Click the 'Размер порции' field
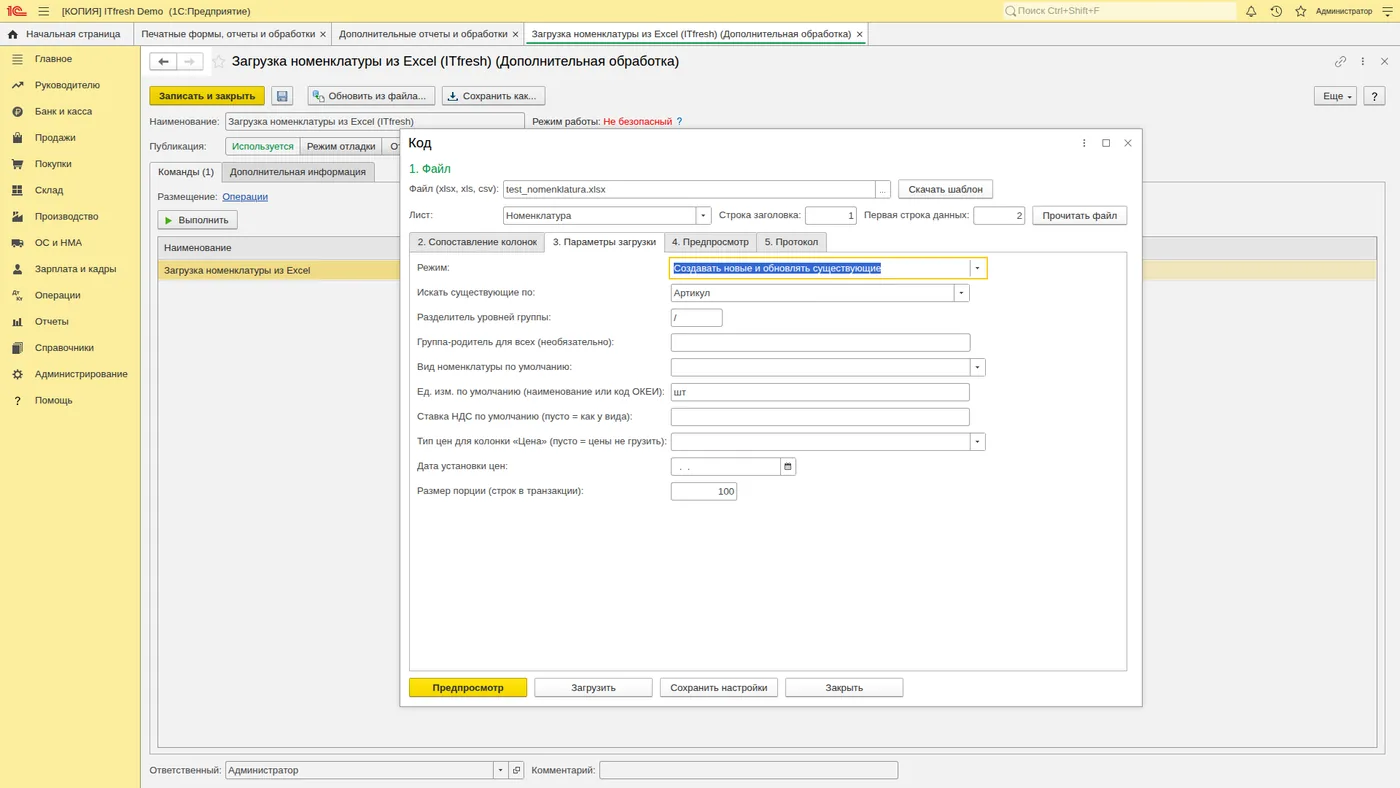This screenshot has width=1400, height=788. [704, 491]
